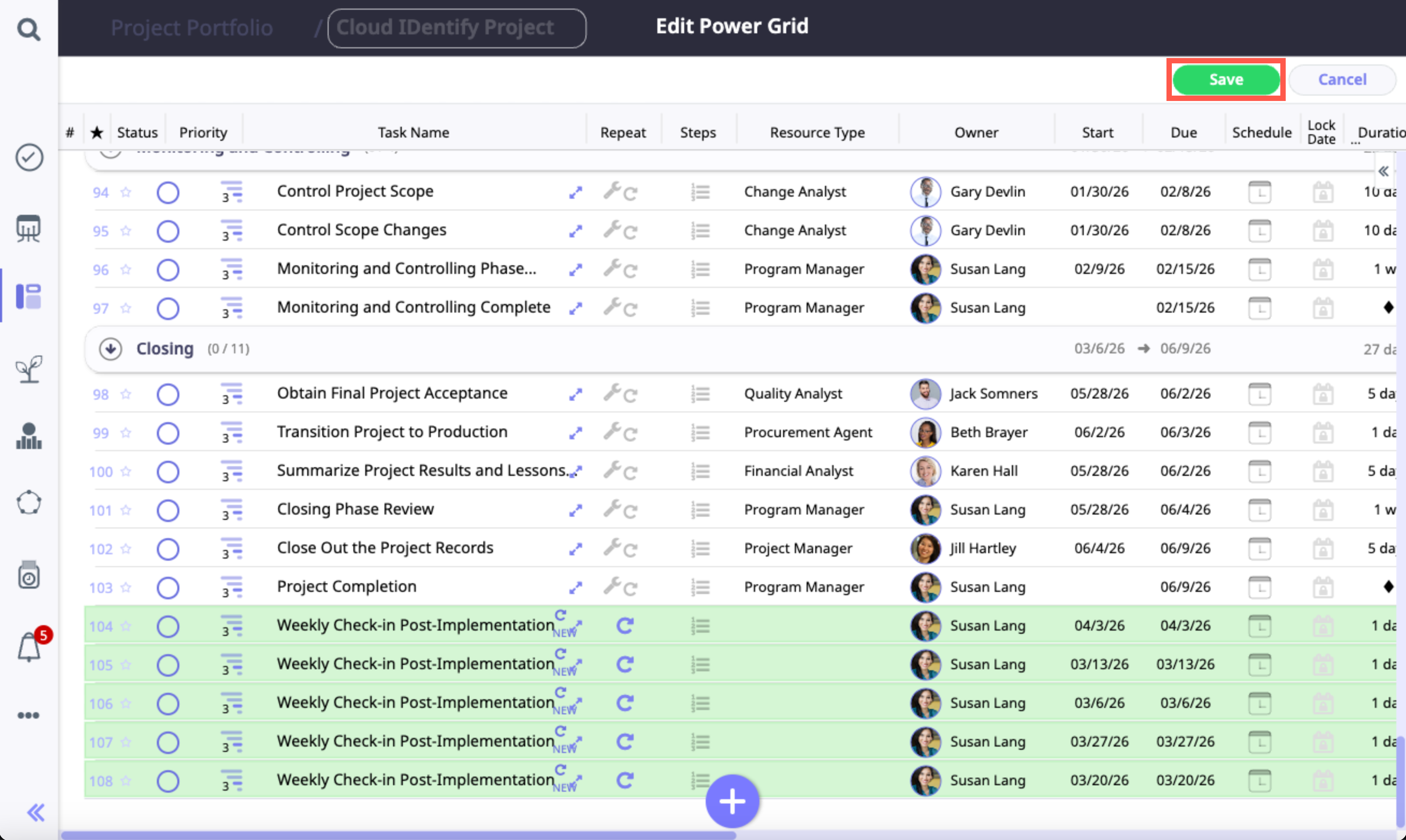Open the sidebar three-dots more menu
1406x840 pixels.
pos(28,715)
